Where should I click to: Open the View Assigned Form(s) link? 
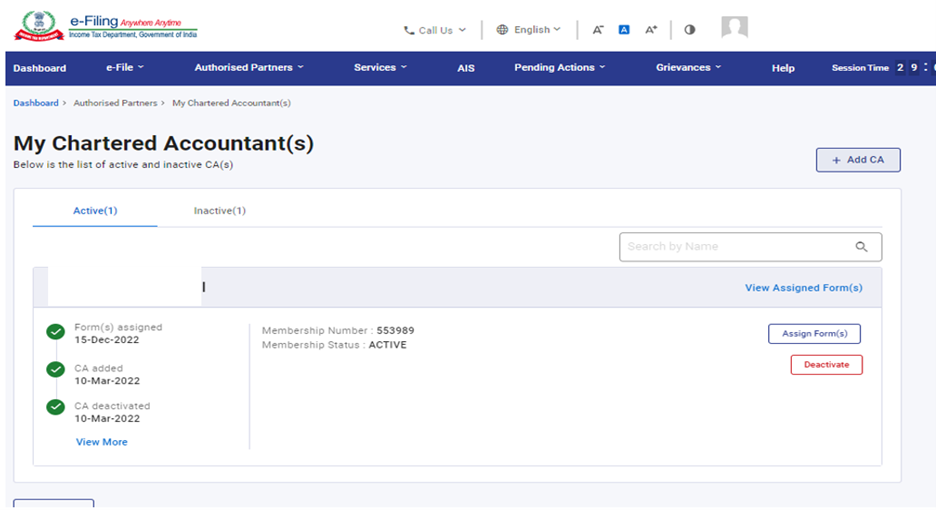coord(803,288)
